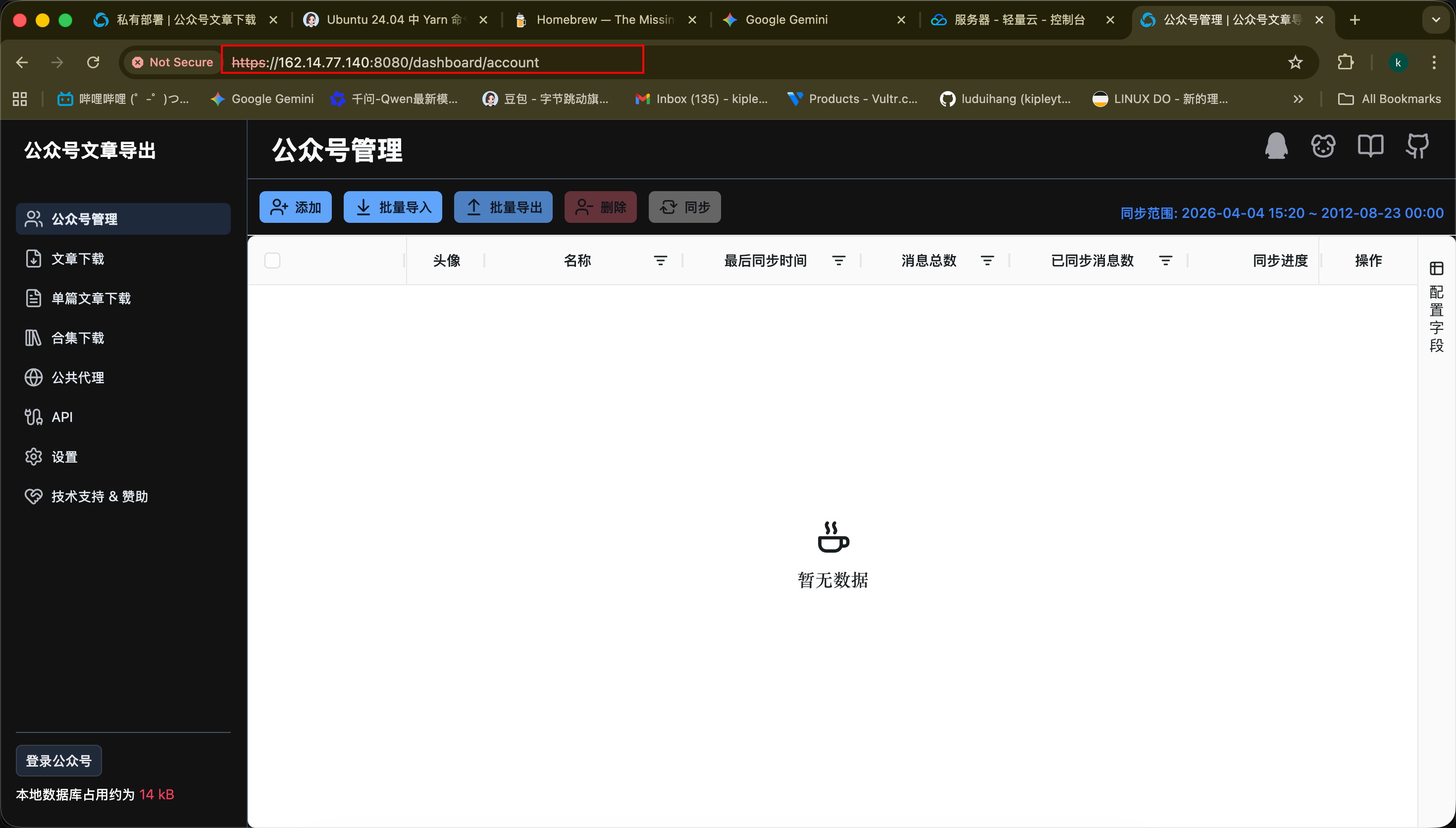Image resolution: width=1456 pixels, height=828 pixels.
Task: Open the documentation book icon
Action: coord(1370,146)
